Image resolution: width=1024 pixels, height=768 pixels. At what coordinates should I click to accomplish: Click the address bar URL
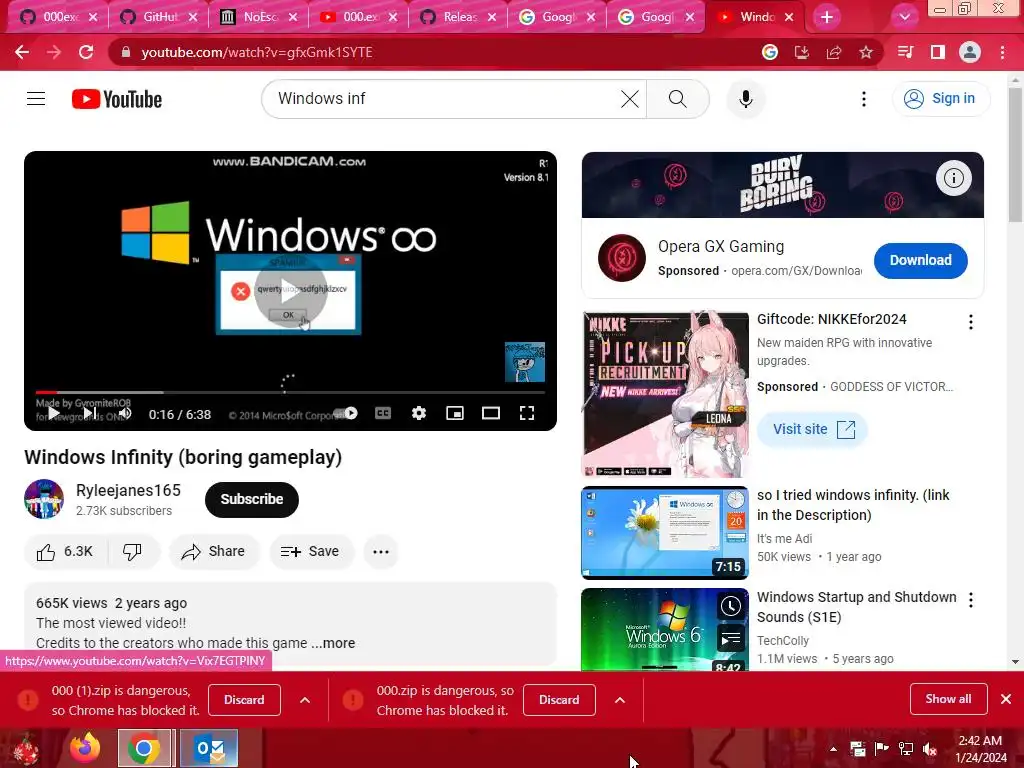coord(257,52)
